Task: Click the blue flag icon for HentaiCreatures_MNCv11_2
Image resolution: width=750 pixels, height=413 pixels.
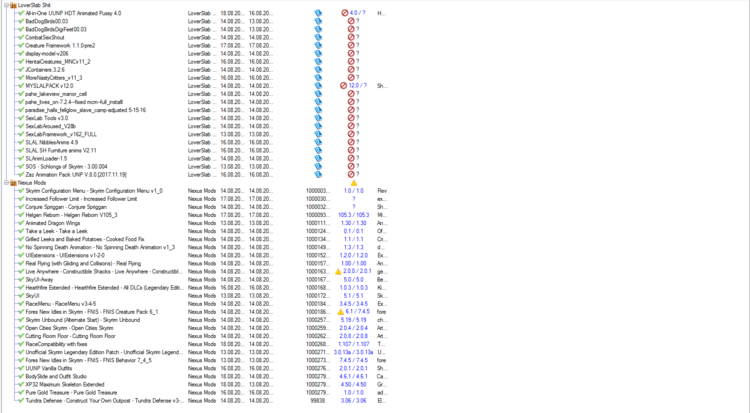Action: tap(318, 62)
